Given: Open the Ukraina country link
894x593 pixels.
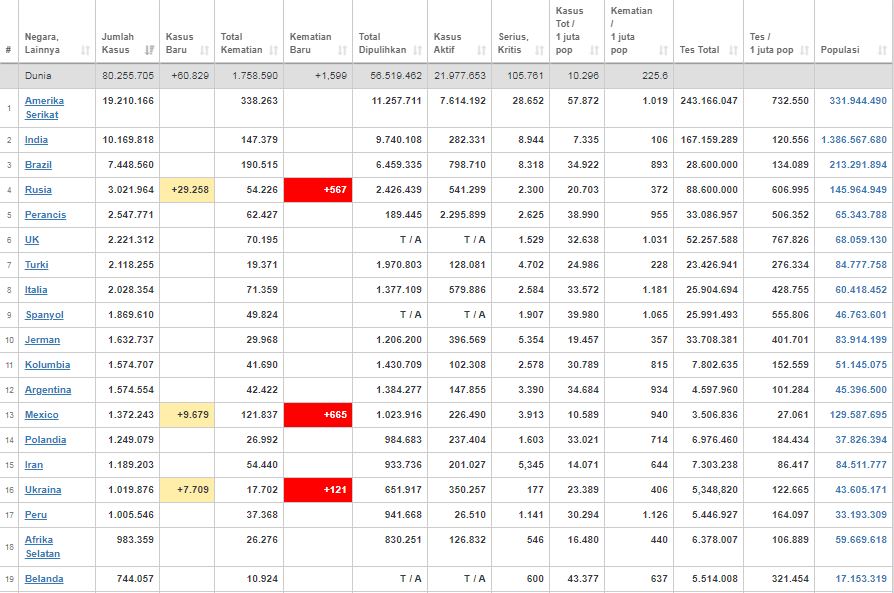Looking at the screenshot, I should (43, 490).
